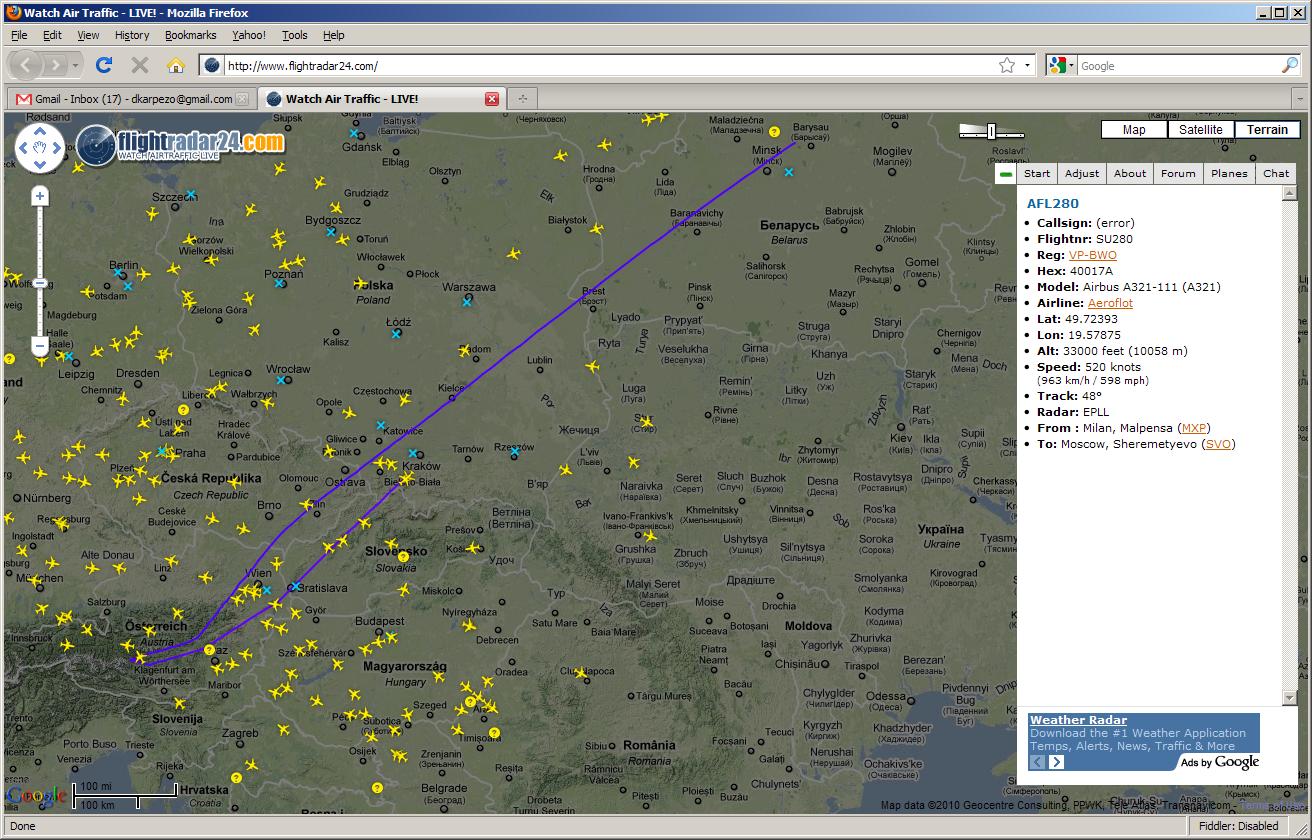1312x840 pixels.
Task: Open the Bookmarks menu
Action: click(x=190, y=35)
